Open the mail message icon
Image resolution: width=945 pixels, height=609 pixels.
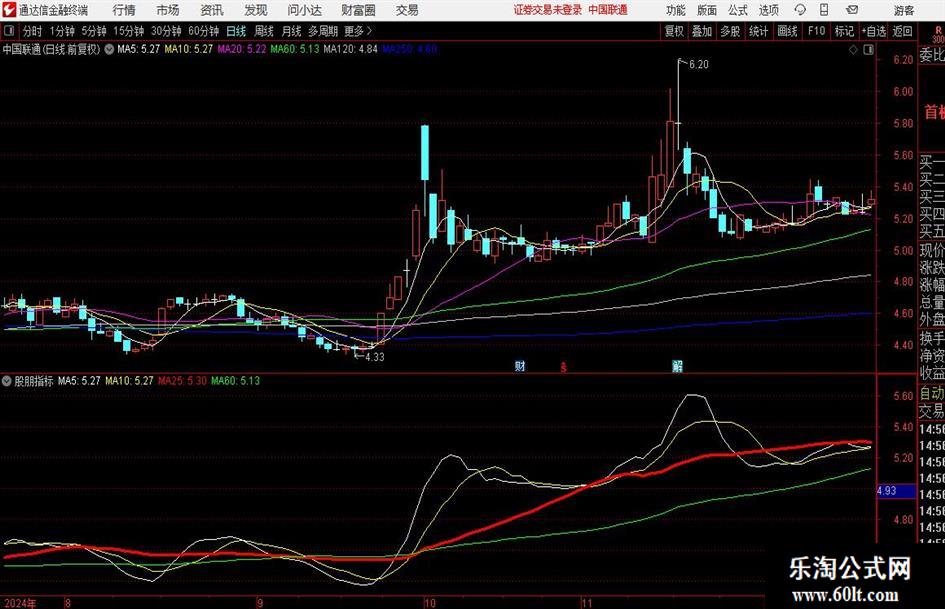tap(852, 10)
